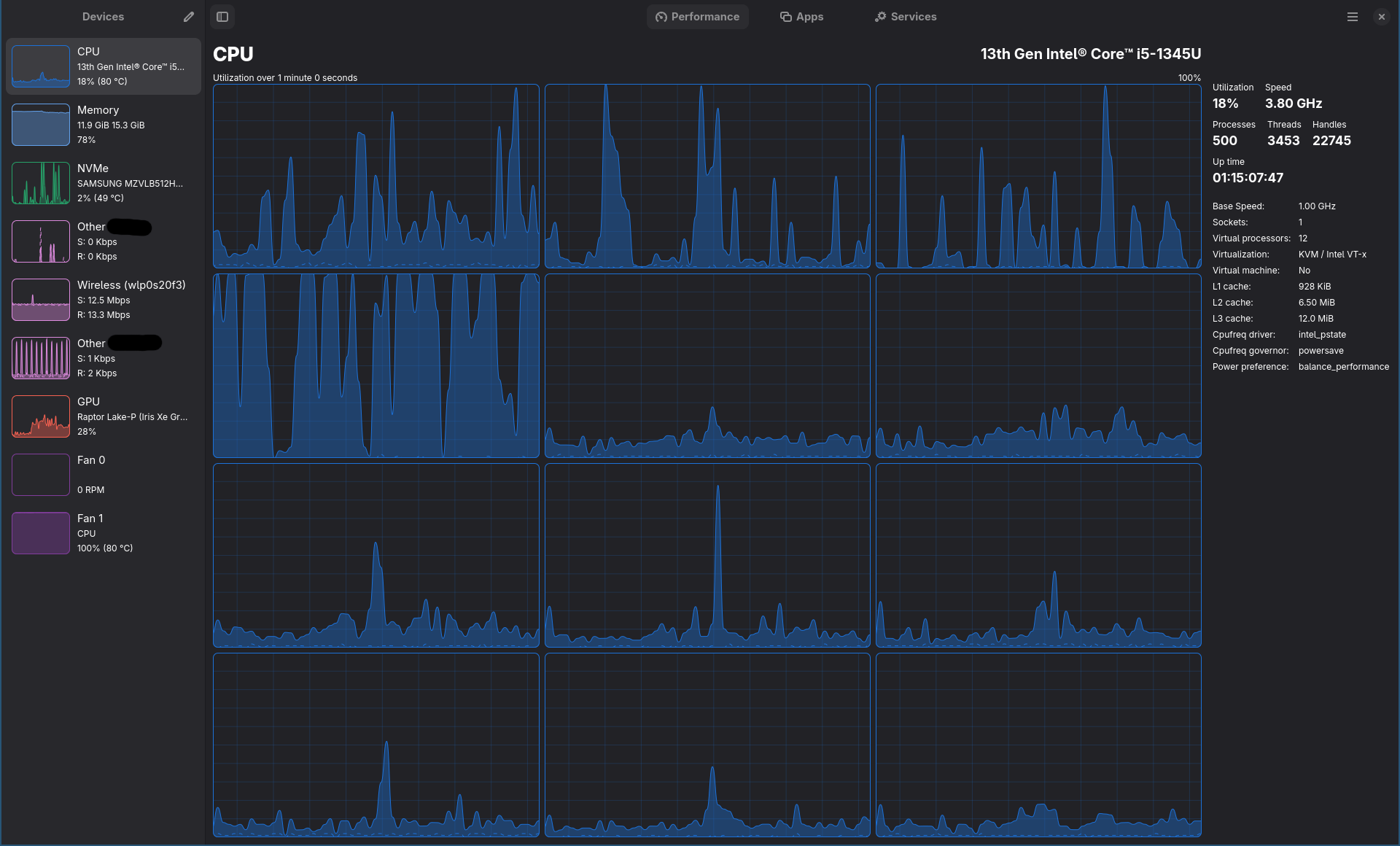Click the fully loaded core graph
1400x846 pixels.
coord(376,365)
